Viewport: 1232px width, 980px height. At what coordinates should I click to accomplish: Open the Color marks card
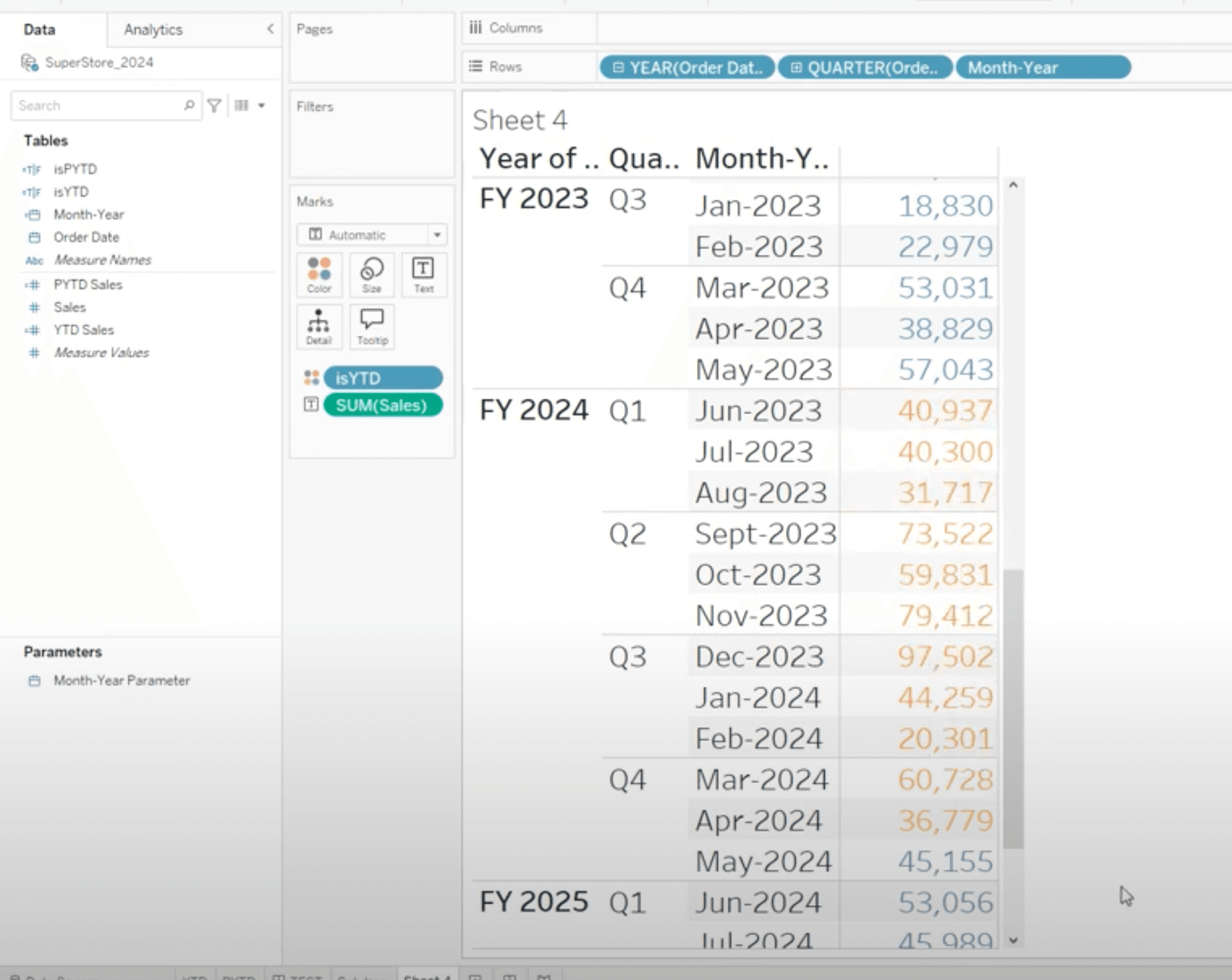[319, 274]
